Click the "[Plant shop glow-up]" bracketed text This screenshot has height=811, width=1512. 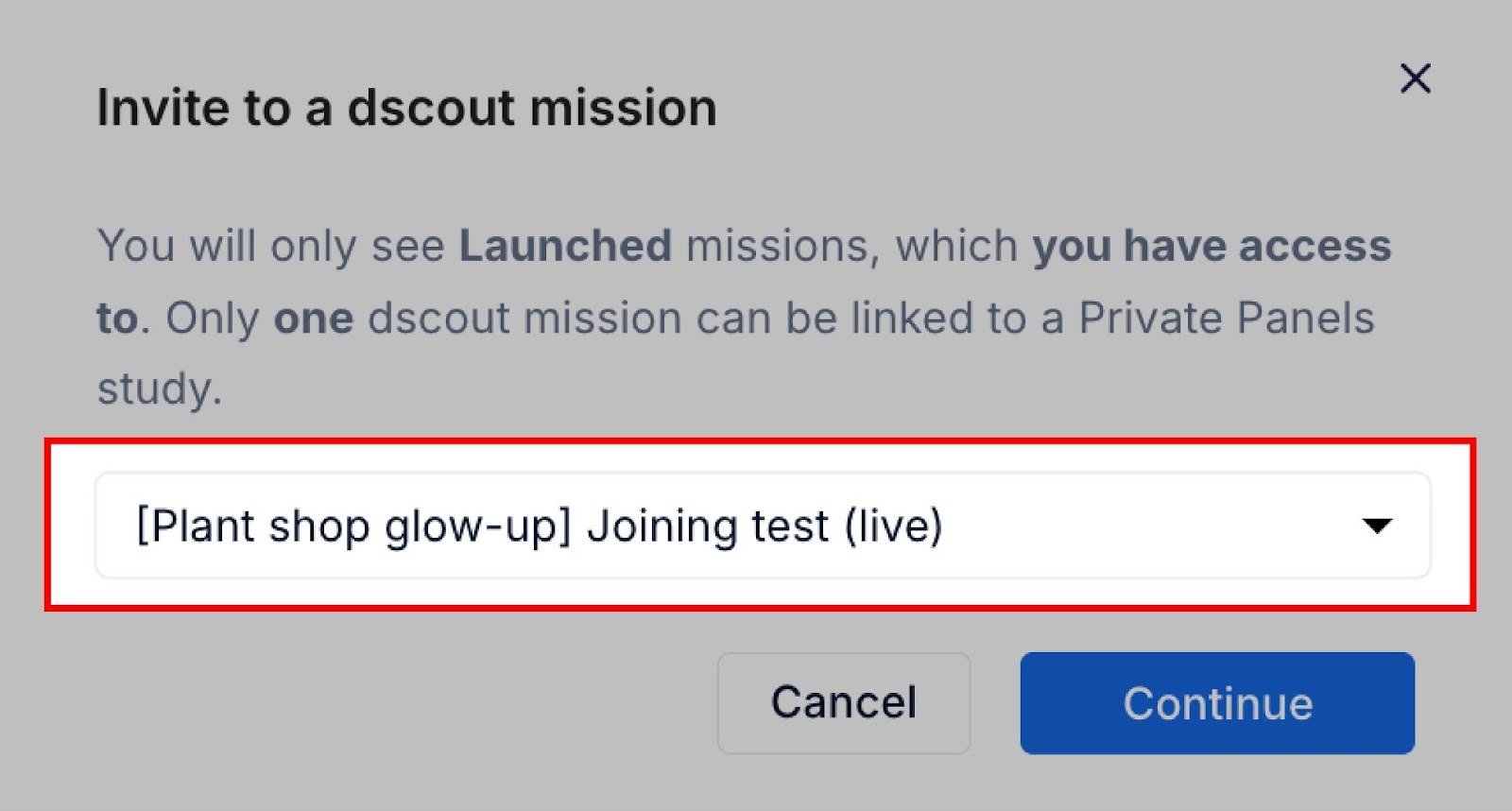[x=353, y=526]
